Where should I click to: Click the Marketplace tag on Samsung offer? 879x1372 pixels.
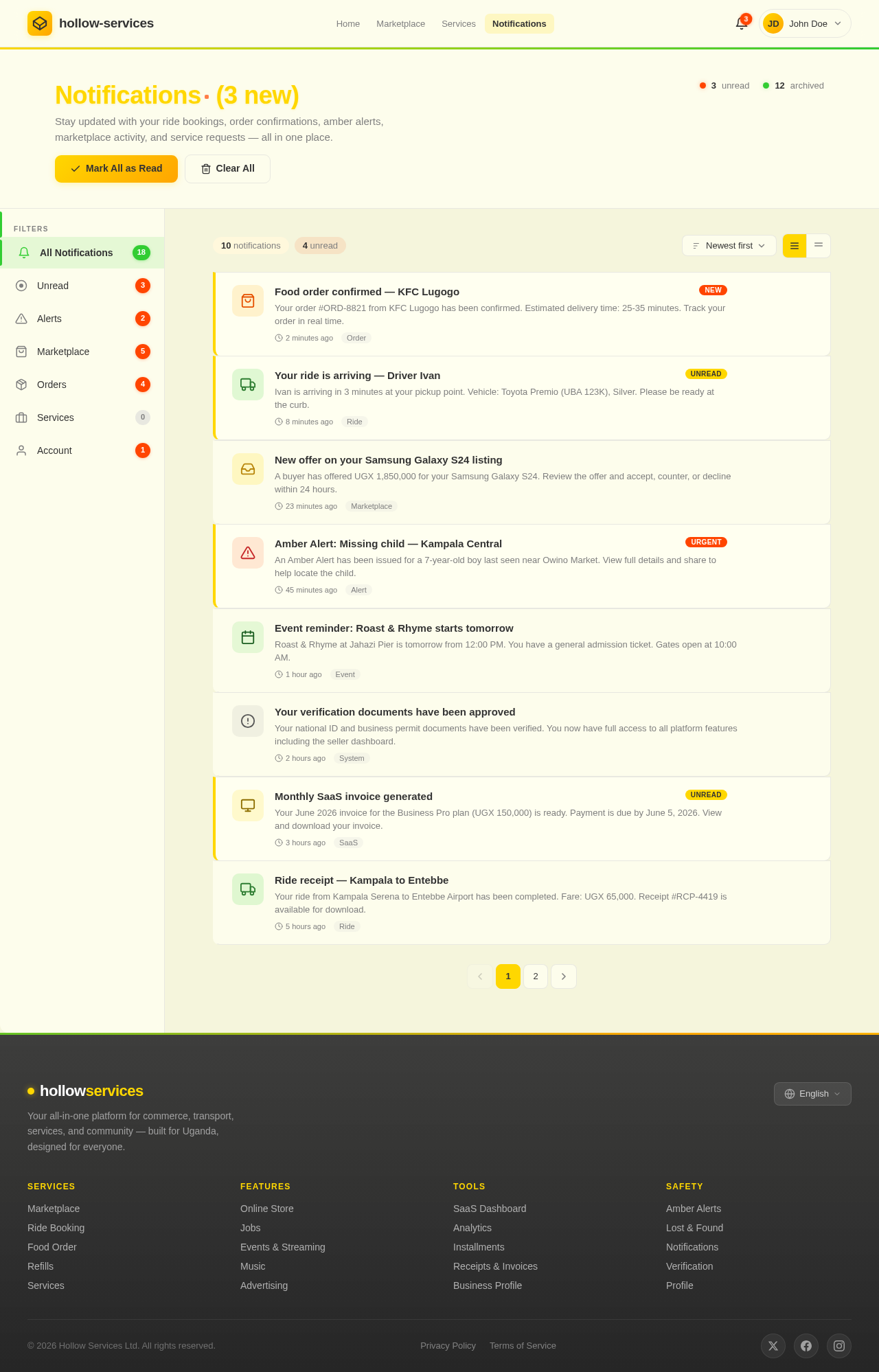coord(372,506)
